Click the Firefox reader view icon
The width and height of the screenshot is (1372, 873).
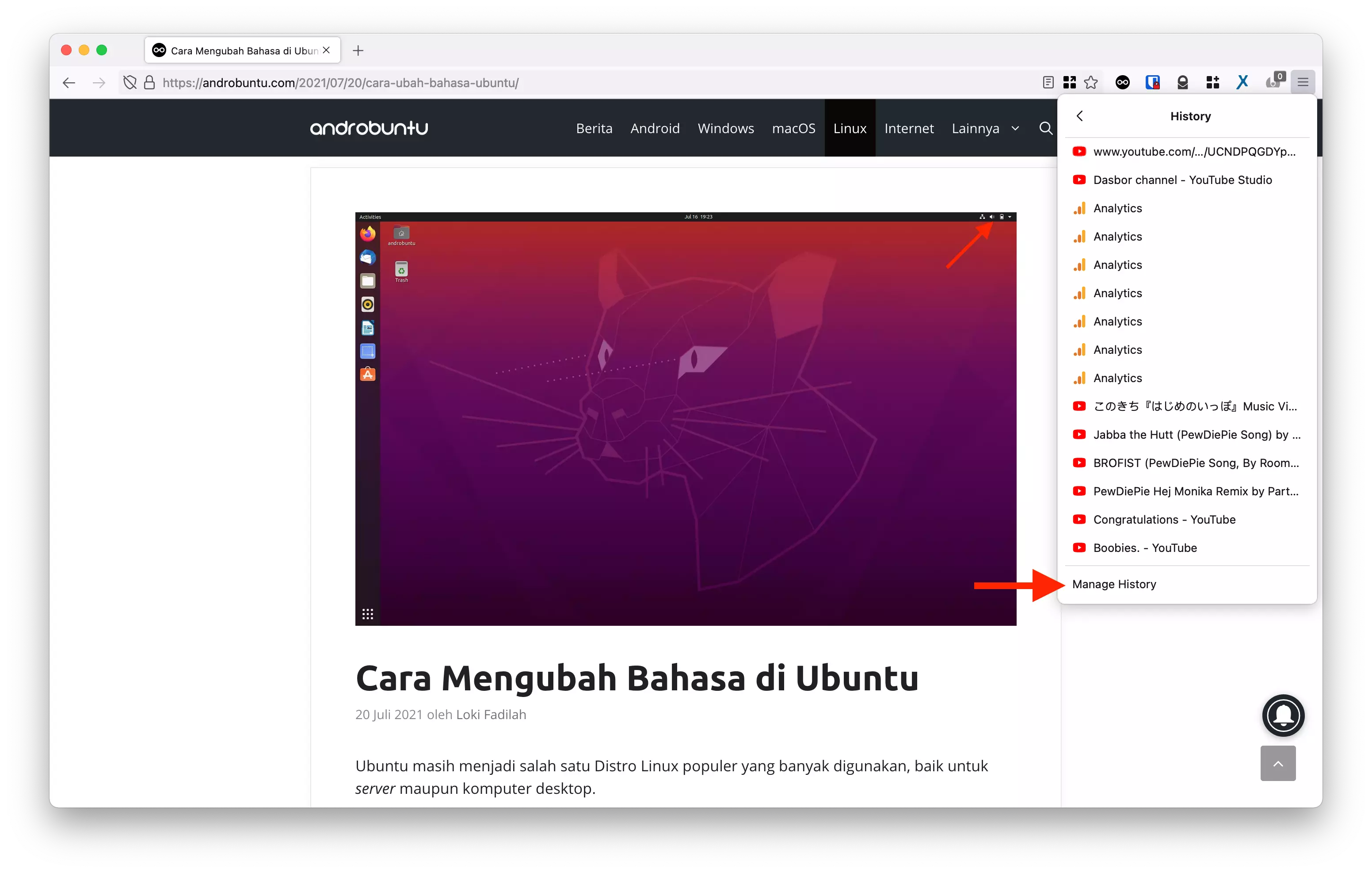point(1048,82)
